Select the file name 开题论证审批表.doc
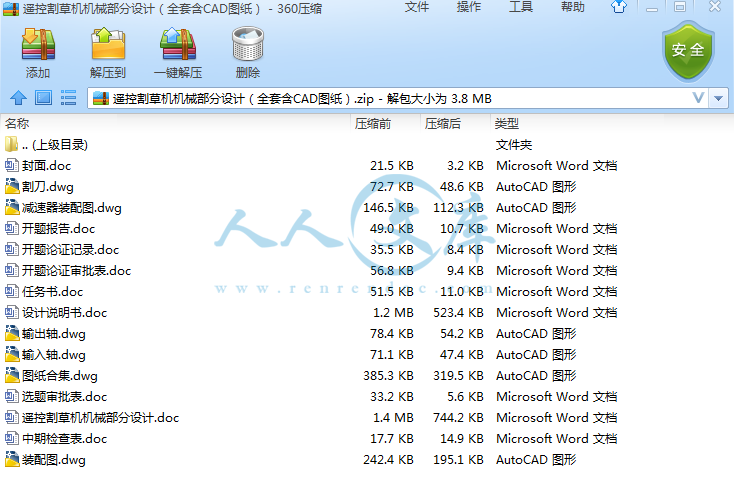The image size is (734, 490). point(76,271)
